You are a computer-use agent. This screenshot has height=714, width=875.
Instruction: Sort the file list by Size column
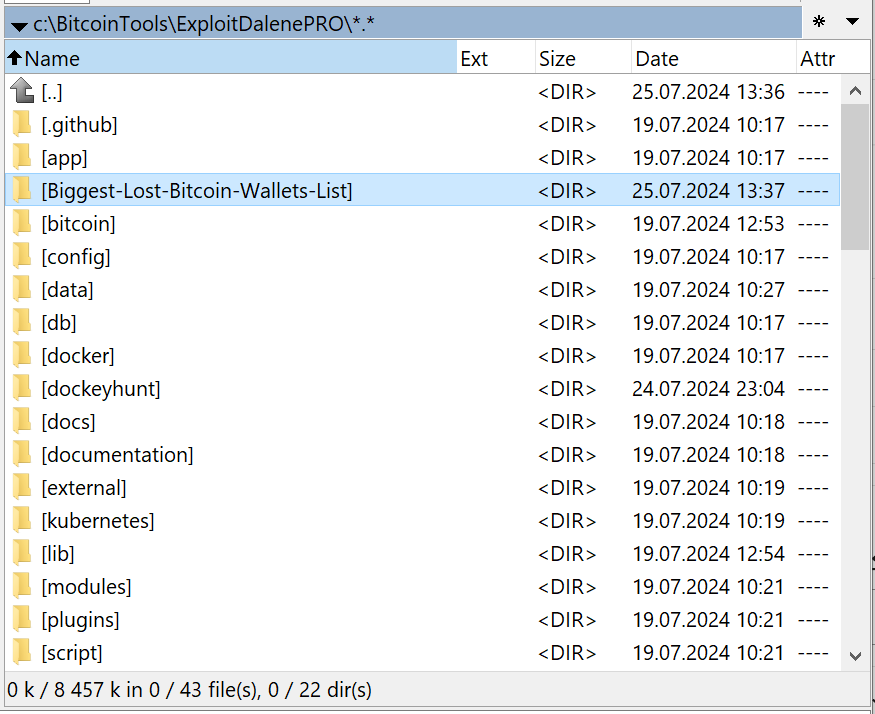click(583, 58)
